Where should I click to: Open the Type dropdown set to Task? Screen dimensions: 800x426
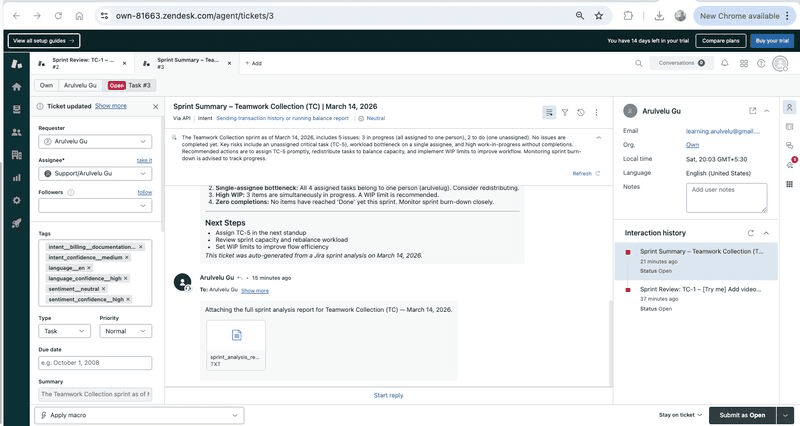[64, 331]
